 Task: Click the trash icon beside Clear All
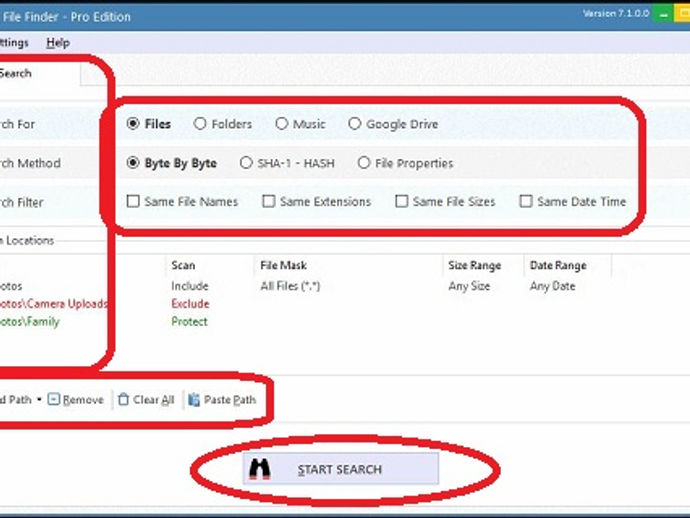coord(124,399)
